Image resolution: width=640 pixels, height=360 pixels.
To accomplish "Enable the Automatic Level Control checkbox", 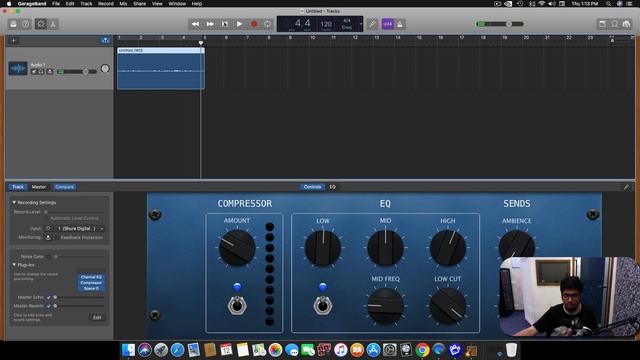I will pos(47,218).
